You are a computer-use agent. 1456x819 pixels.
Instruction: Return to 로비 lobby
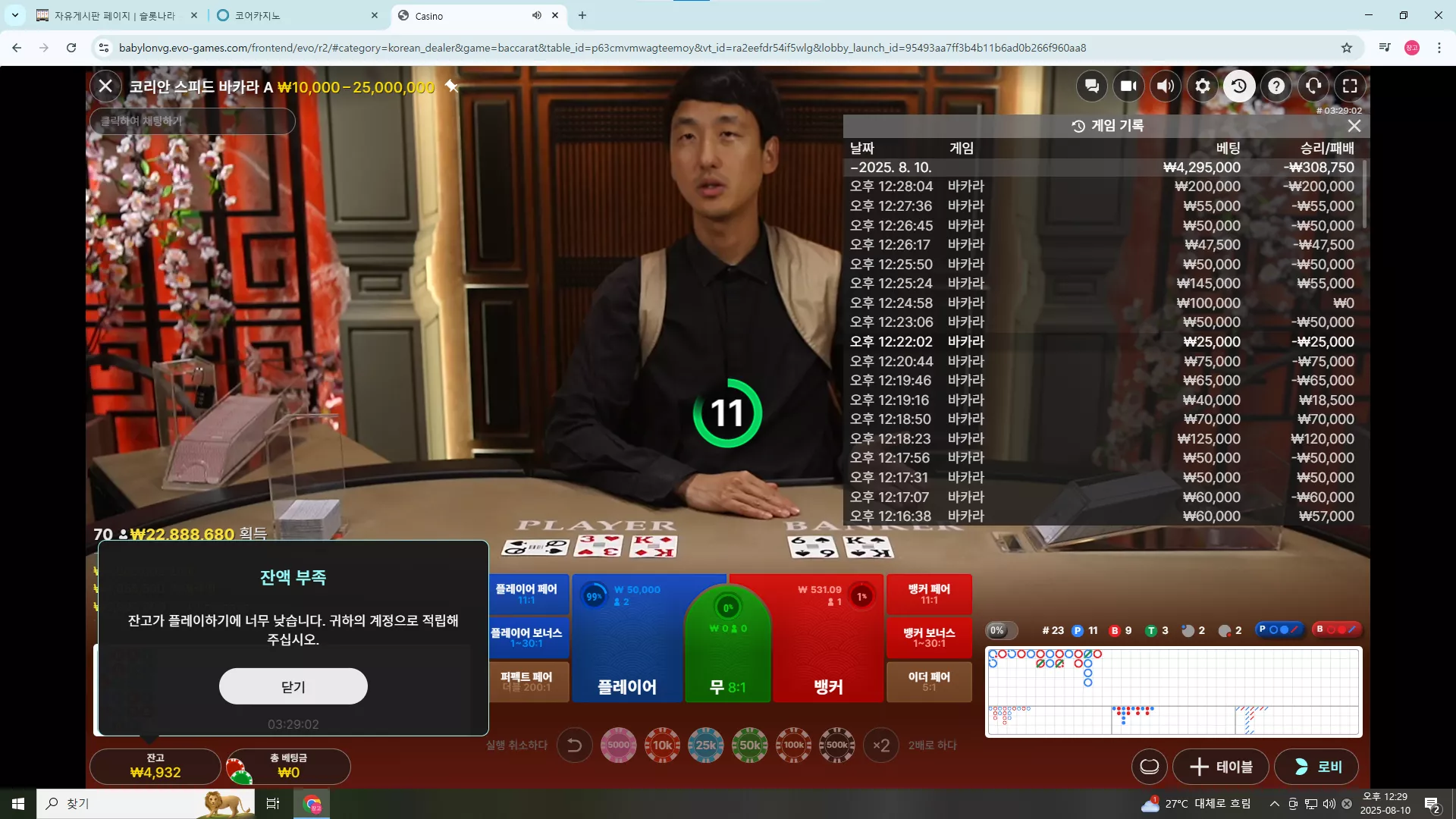[x=1316, y=767]
